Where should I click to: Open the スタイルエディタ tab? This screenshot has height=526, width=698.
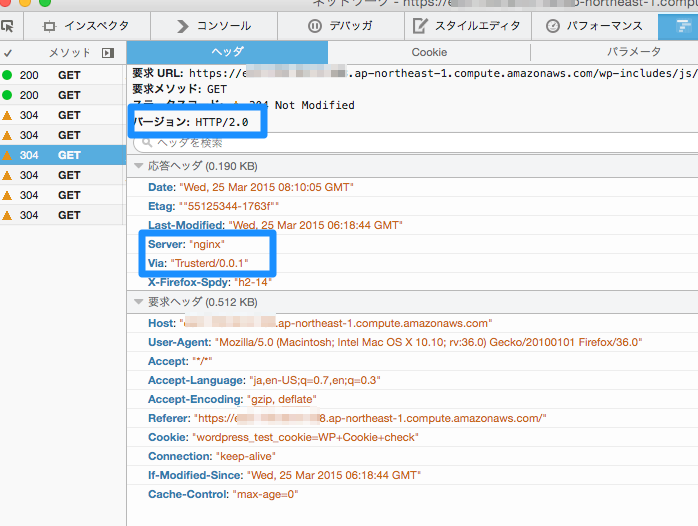point(467,26)
